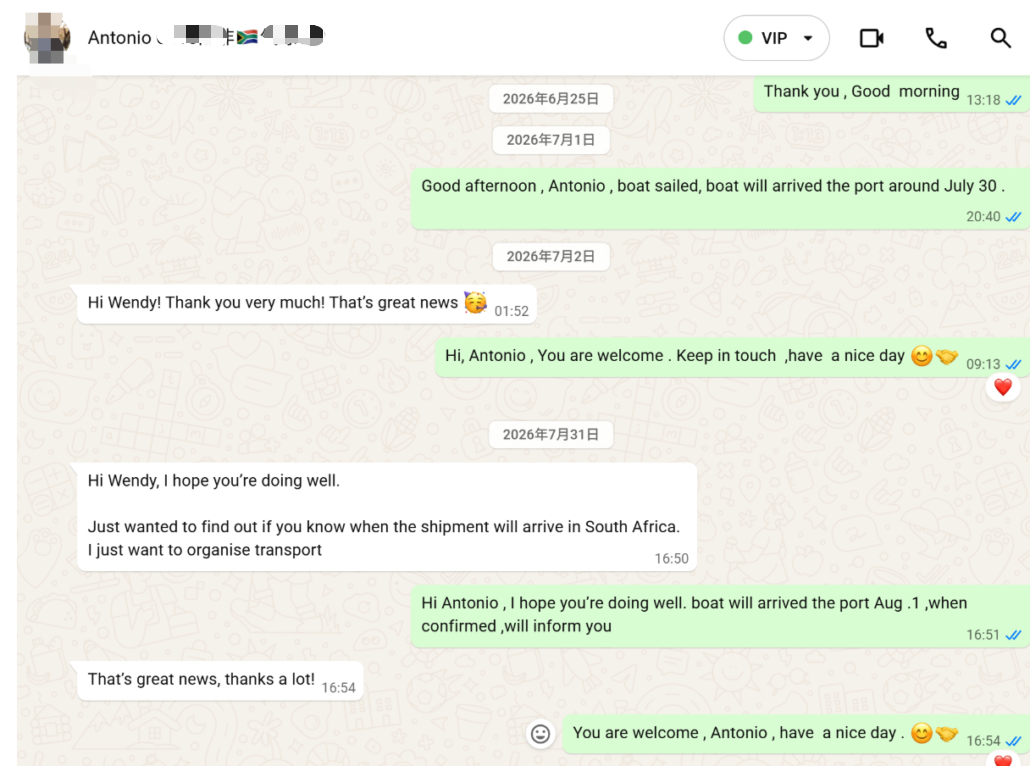Start a video call with Antonio
This screenshot has height=766, width=1030.
click(871, 38)
